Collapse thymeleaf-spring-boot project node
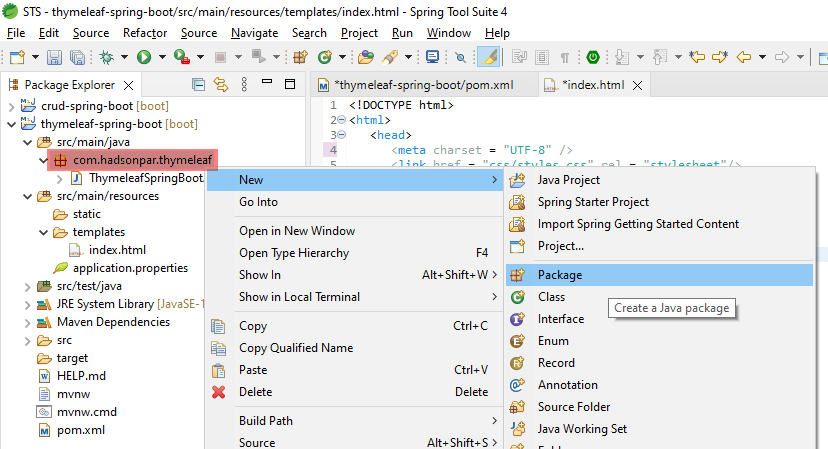 (12, 125)
